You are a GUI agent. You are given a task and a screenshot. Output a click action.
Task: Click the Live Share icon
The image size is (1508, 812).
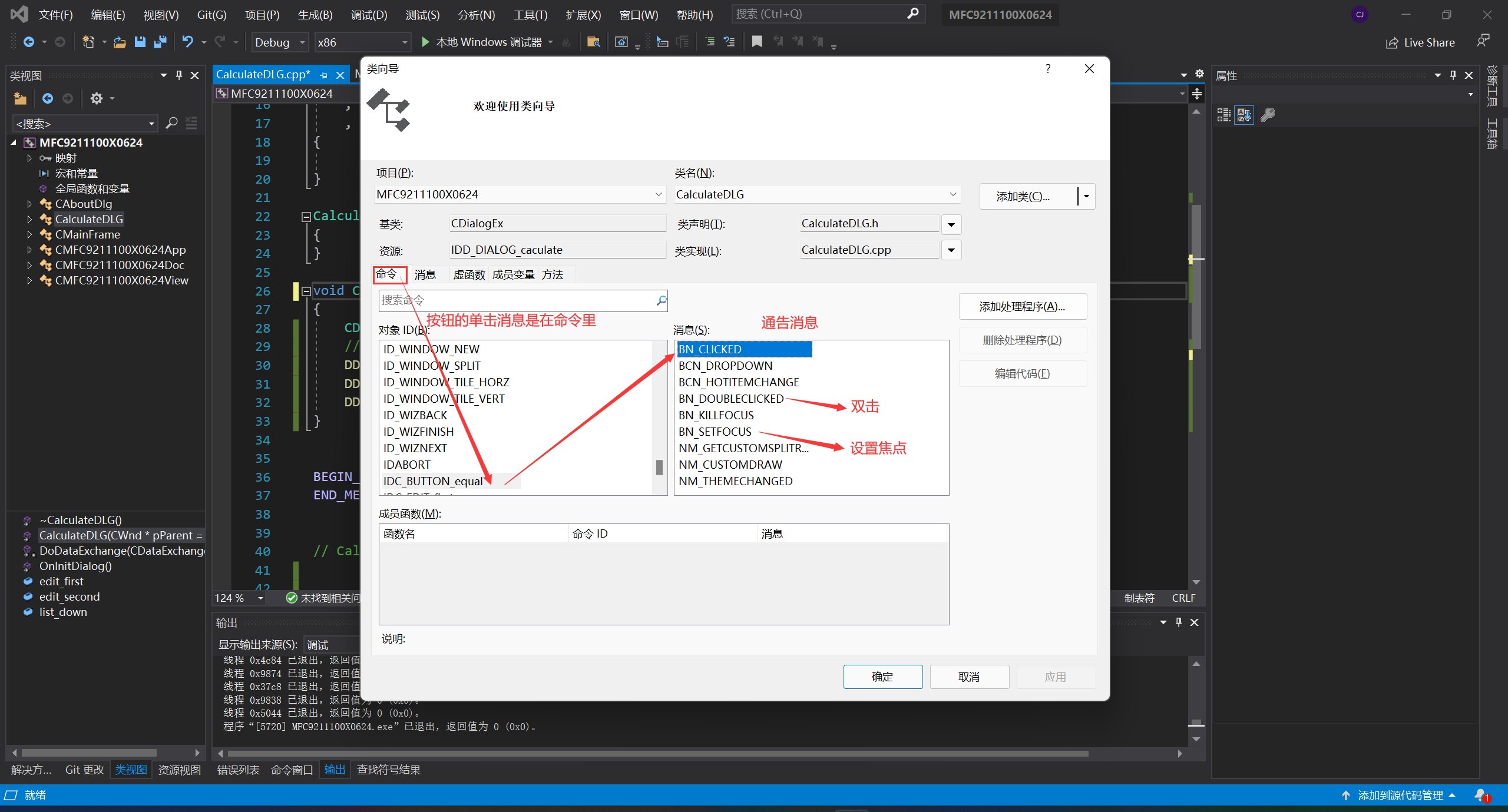[x=1392, y=43]
